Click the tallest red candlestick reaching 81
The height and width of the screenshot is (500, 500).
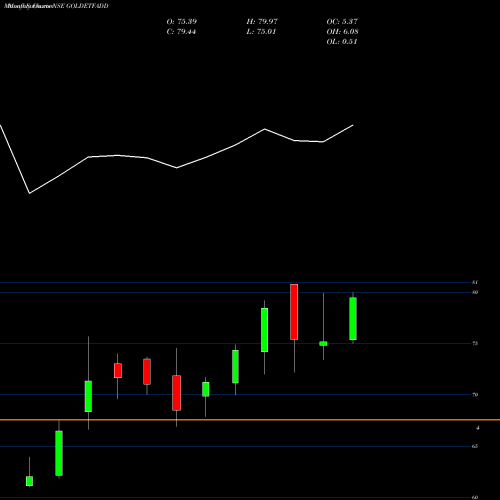pos(294,312)
